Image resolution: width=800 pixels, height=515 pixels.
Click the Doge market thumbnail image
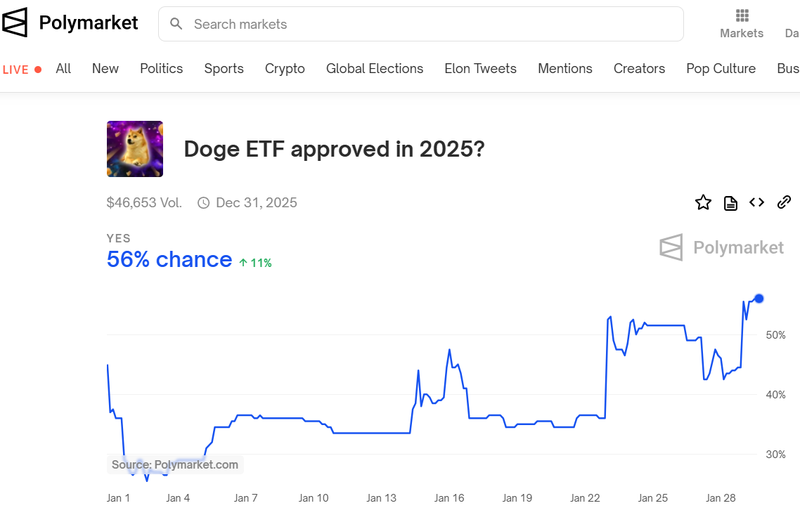(x=135, y=149)
